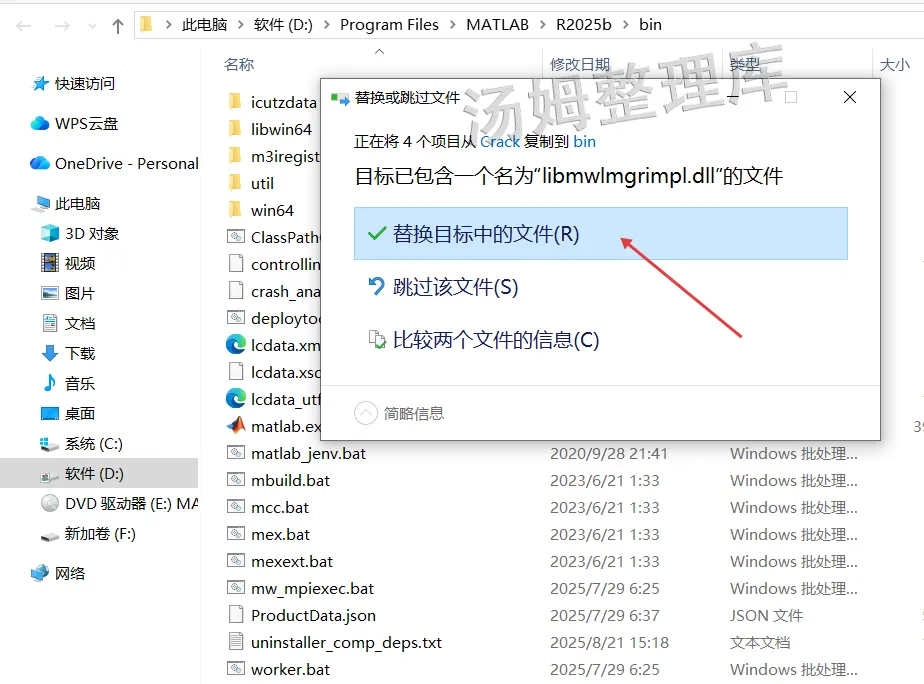Select 此电脑 in navigation pane

(x=77, y=204)
